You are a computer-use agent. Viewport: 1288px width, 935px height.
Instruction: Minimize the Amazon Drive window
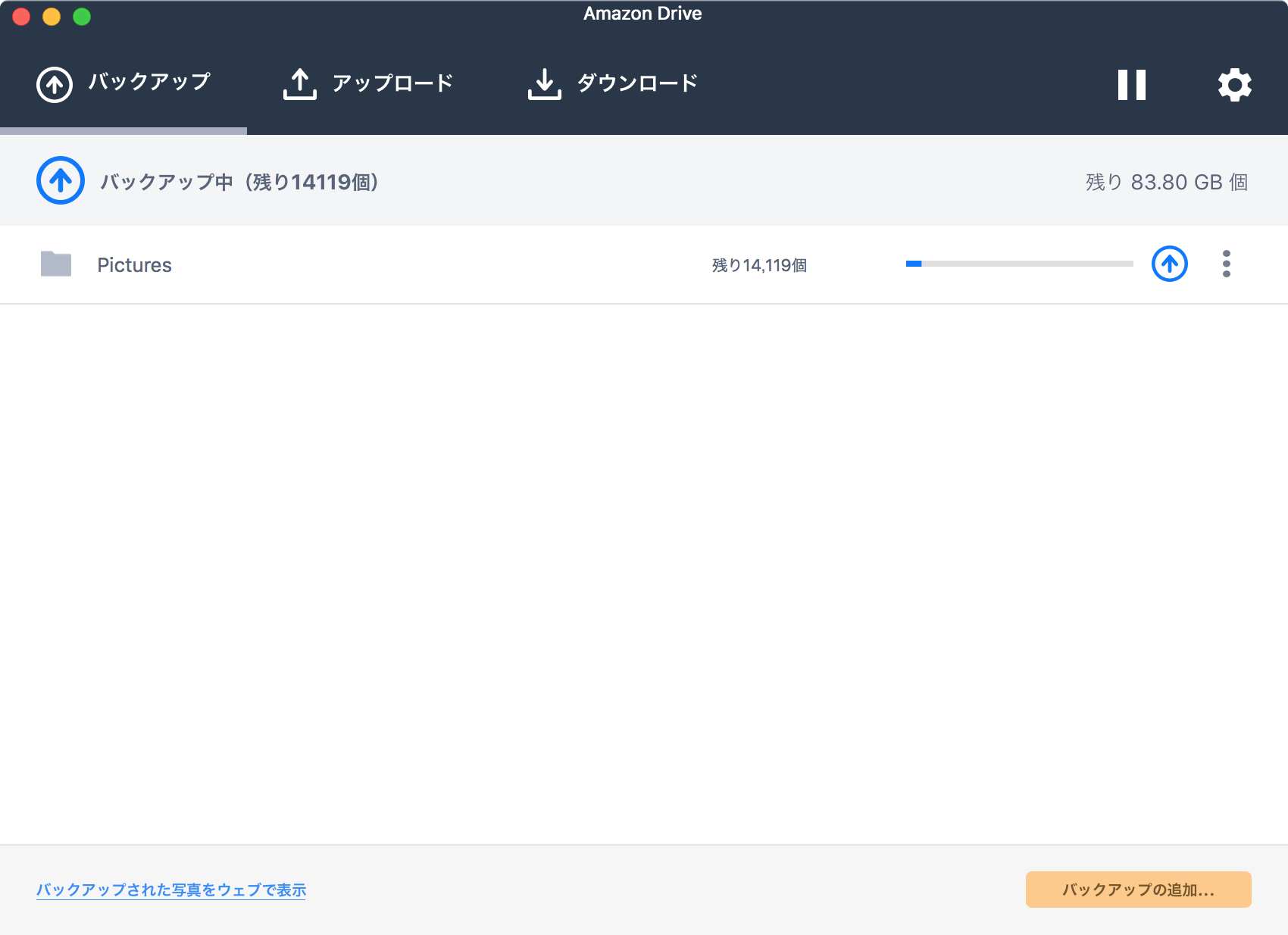coord(52,17)
